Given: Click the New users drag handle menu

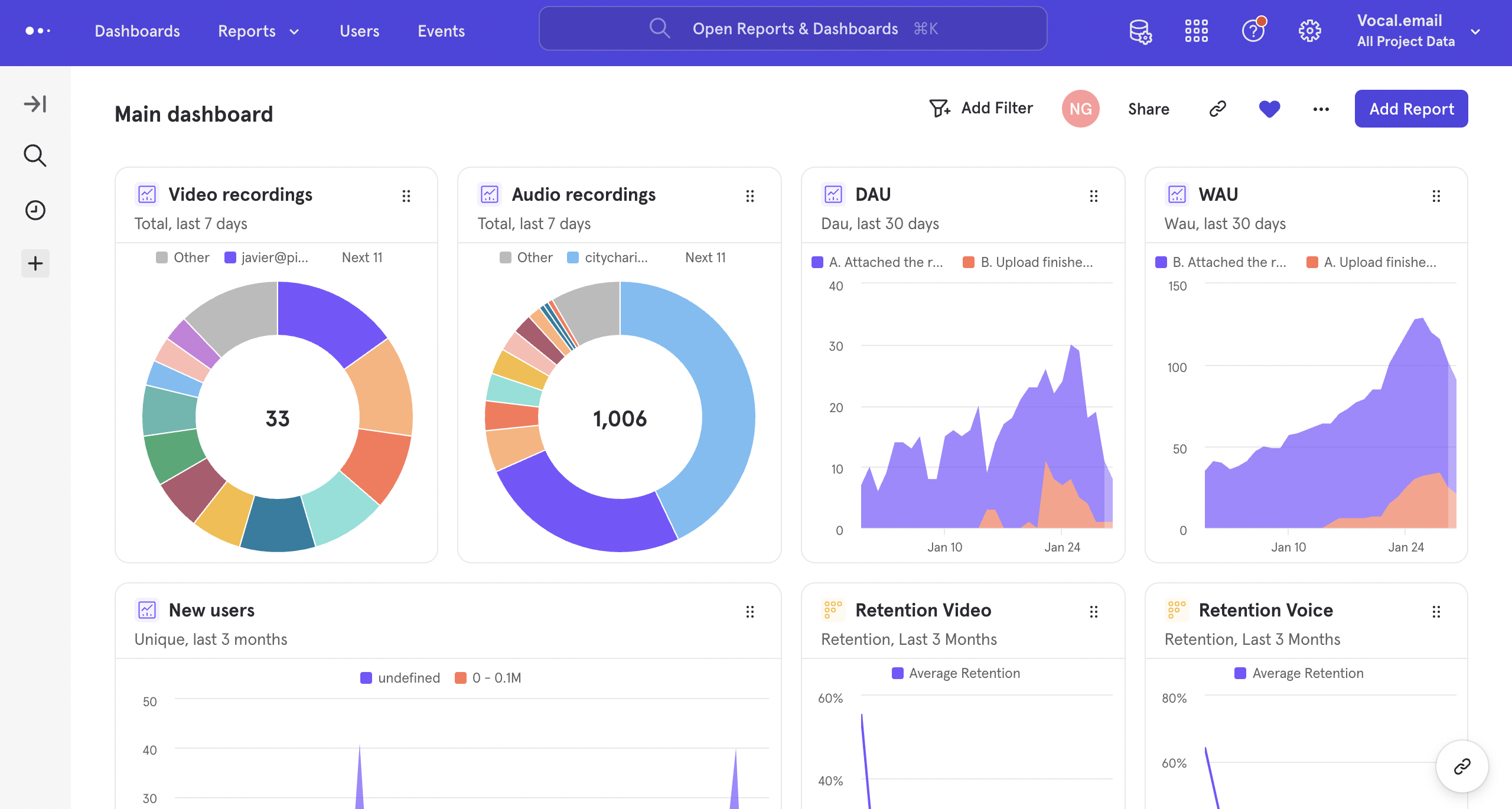Looking at the screenshot, I should pos(750,612).
